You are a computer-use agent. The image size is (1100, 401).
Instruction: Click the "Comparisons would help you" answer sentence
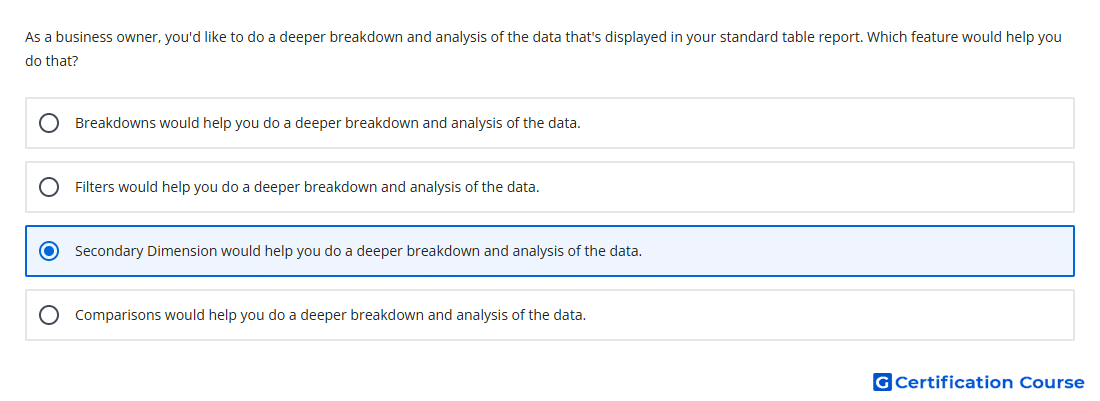point(330,315)
